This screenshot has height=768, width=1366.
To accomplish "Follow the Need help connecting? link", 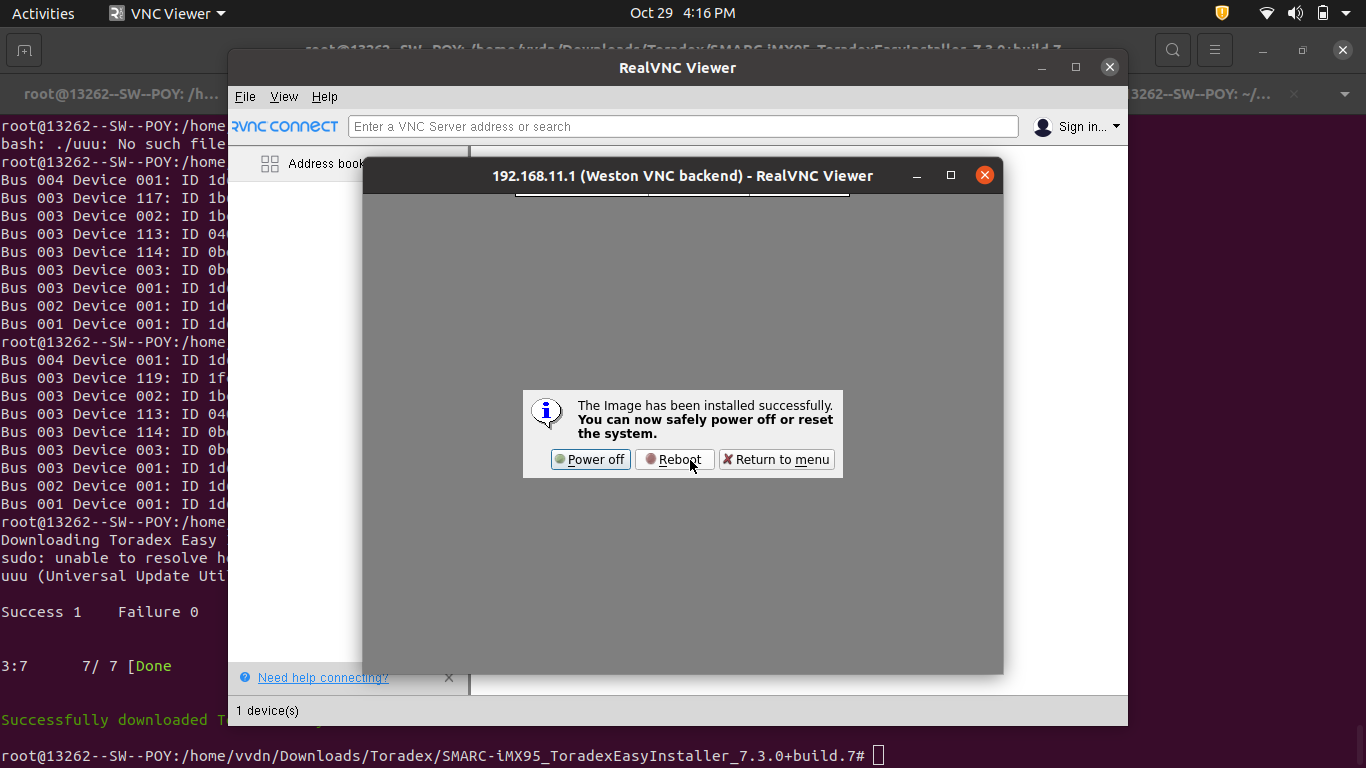I will (x=323, y=678).
